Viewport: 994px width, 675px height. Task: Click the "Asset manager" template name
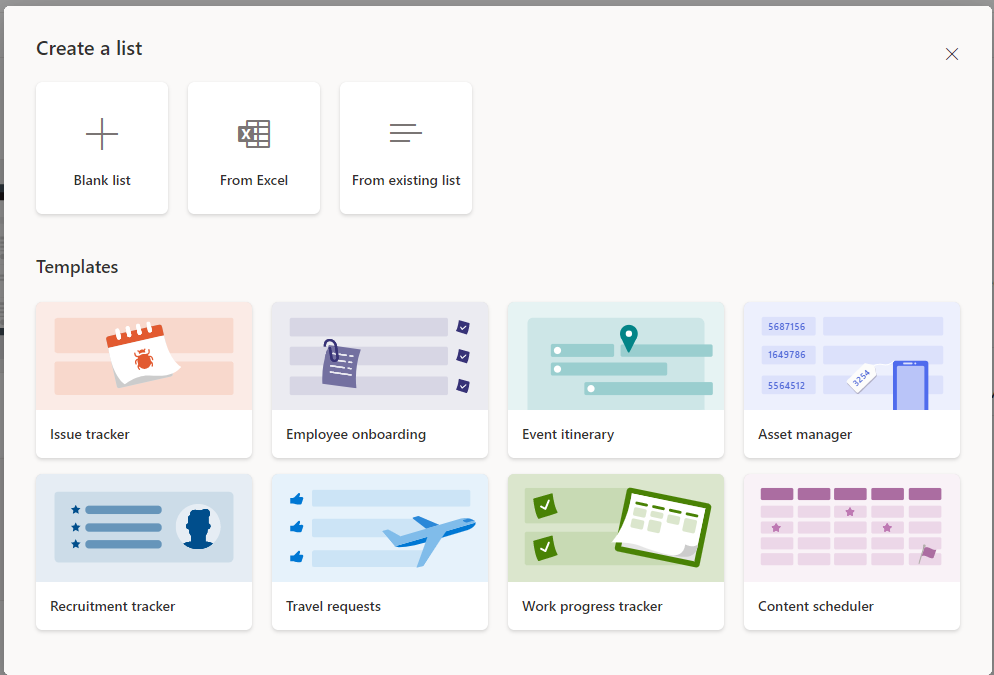pos(805,435)
